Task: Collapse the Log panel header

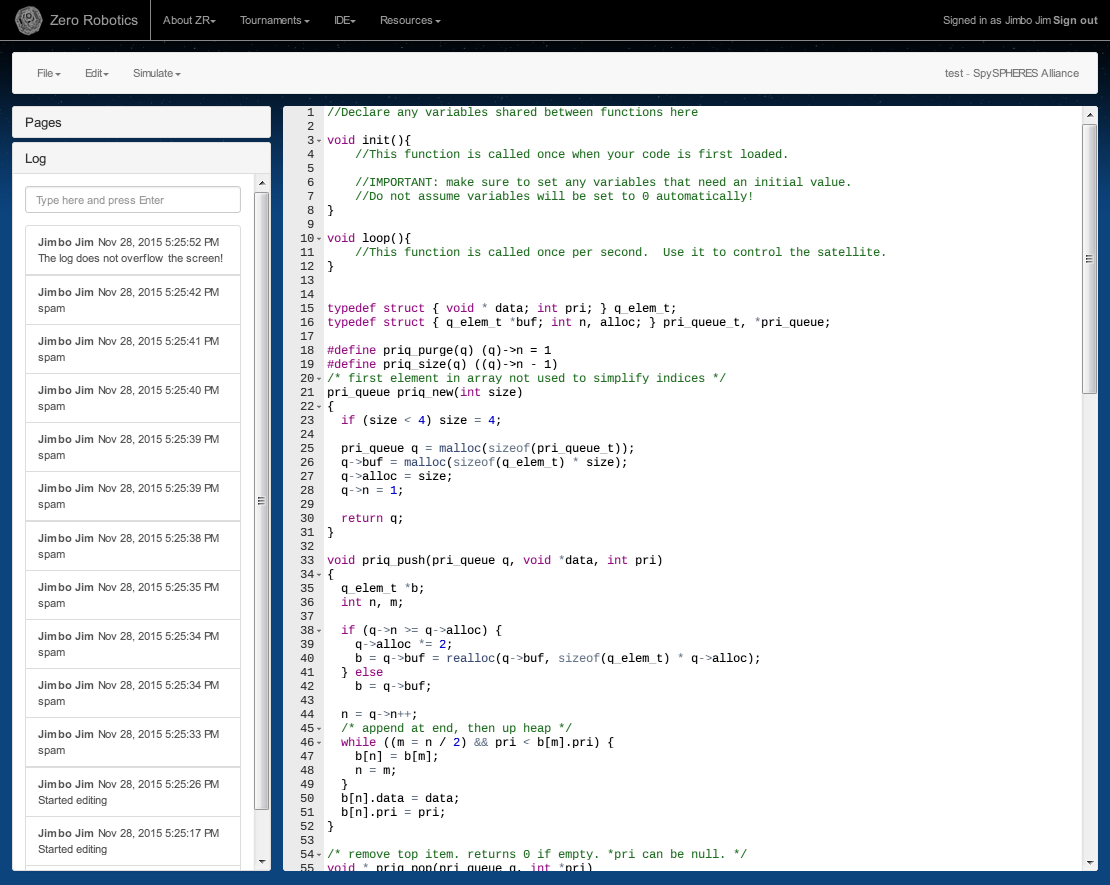Action: coord(142,159)
